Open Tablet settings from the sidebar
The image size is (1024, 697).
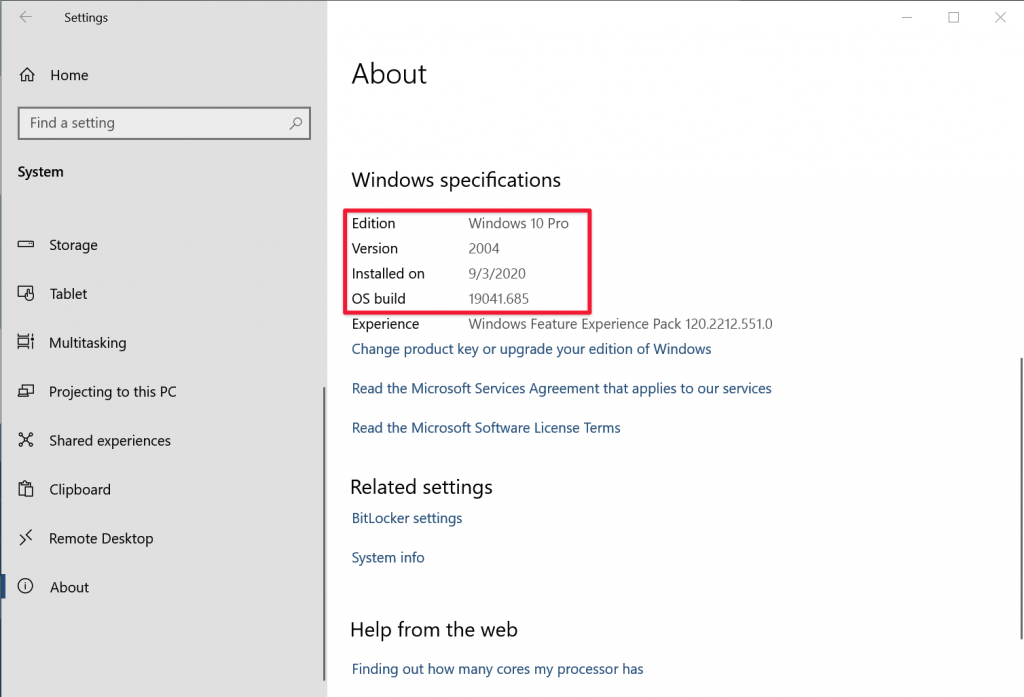66,294
